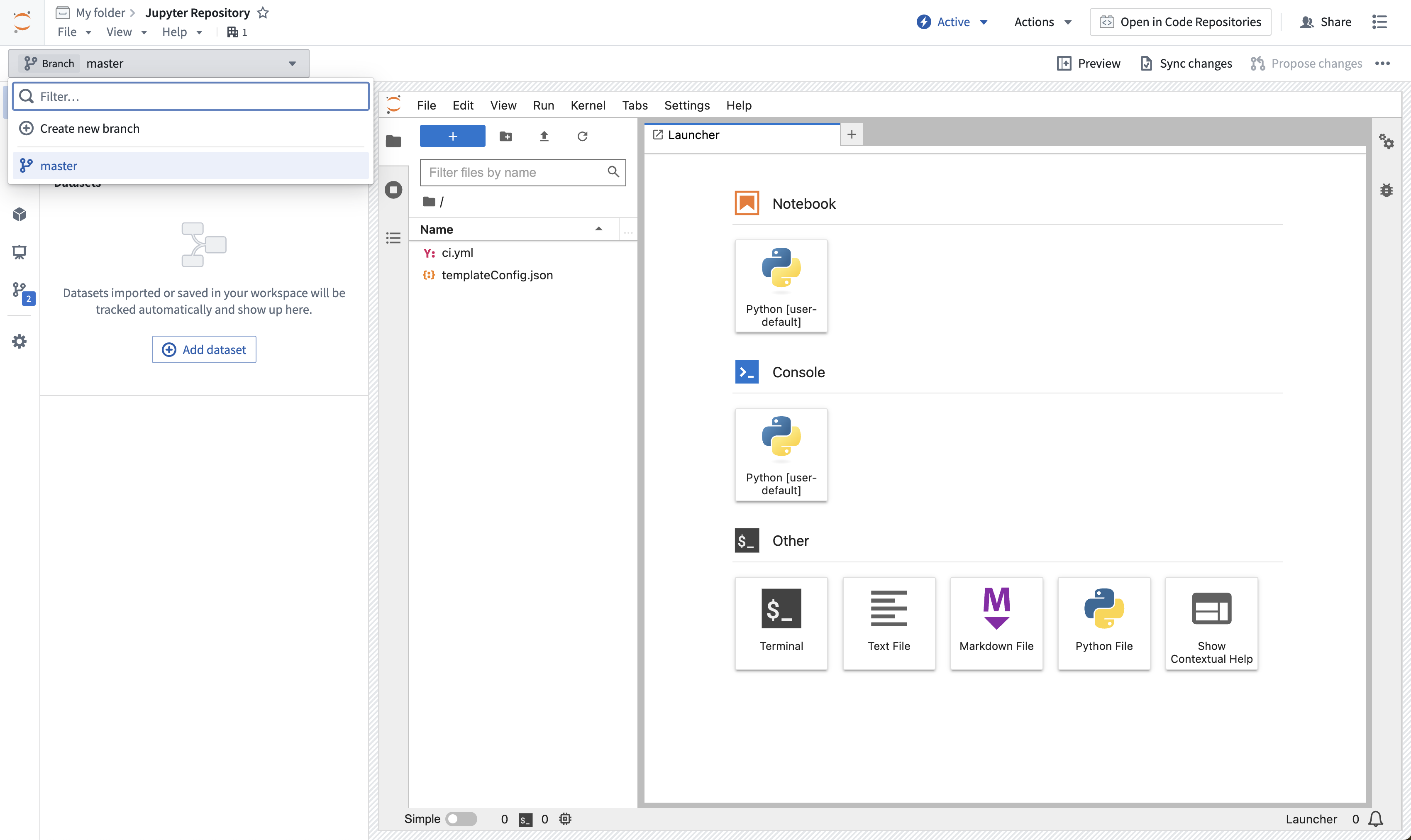Click the notifications bell in status bar
Image resolution: width=1411 pixels, height=840 pixels.
(1376, 819)
